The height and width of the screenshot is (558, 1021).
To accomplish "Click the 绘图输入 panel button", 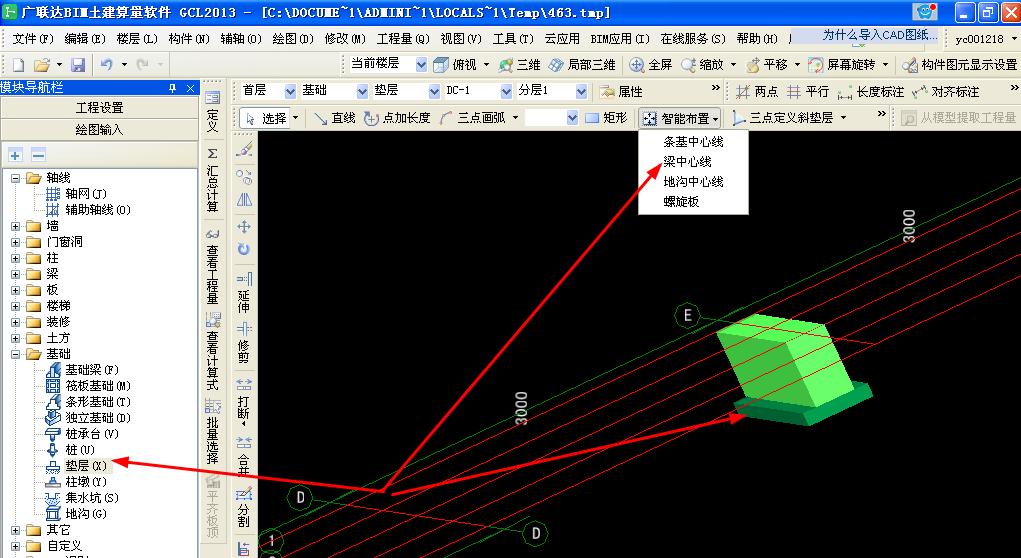I will point(100,130).
